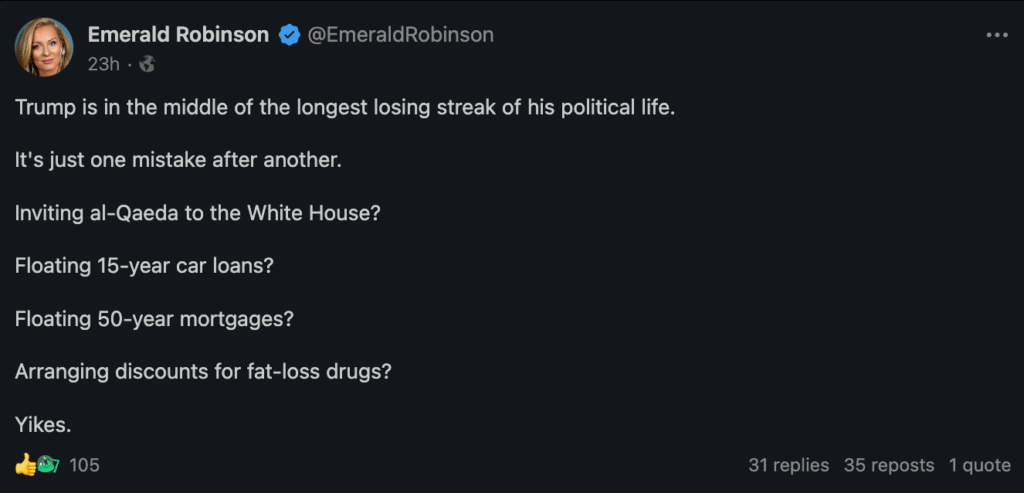The height and width of the screenshot is (493, 1024).
Task: Click the thumbs-up reaction emoji
Action: [x=25, y=465]
